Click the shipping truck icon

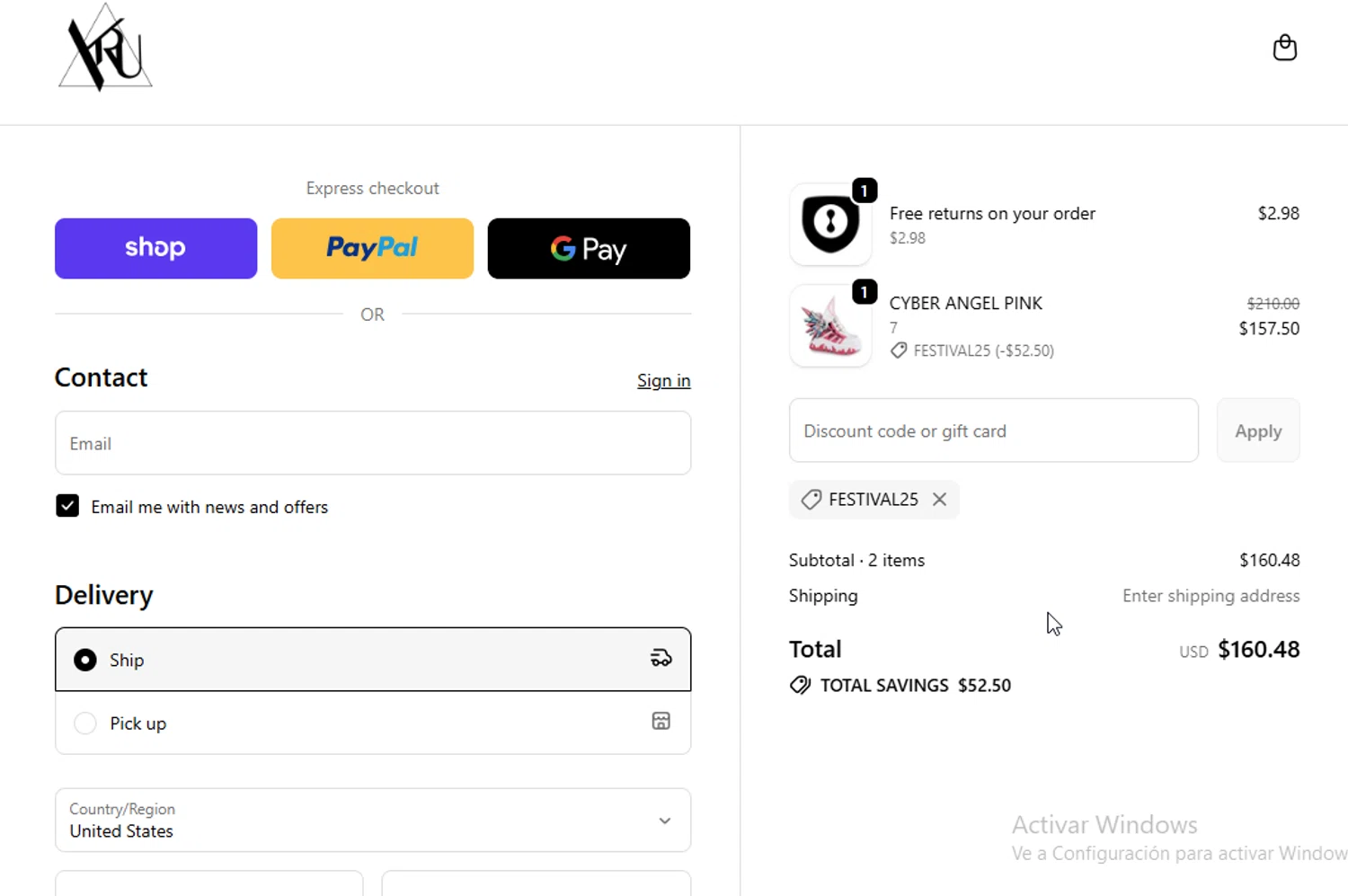pyautogui.click(x=661, y=659)
